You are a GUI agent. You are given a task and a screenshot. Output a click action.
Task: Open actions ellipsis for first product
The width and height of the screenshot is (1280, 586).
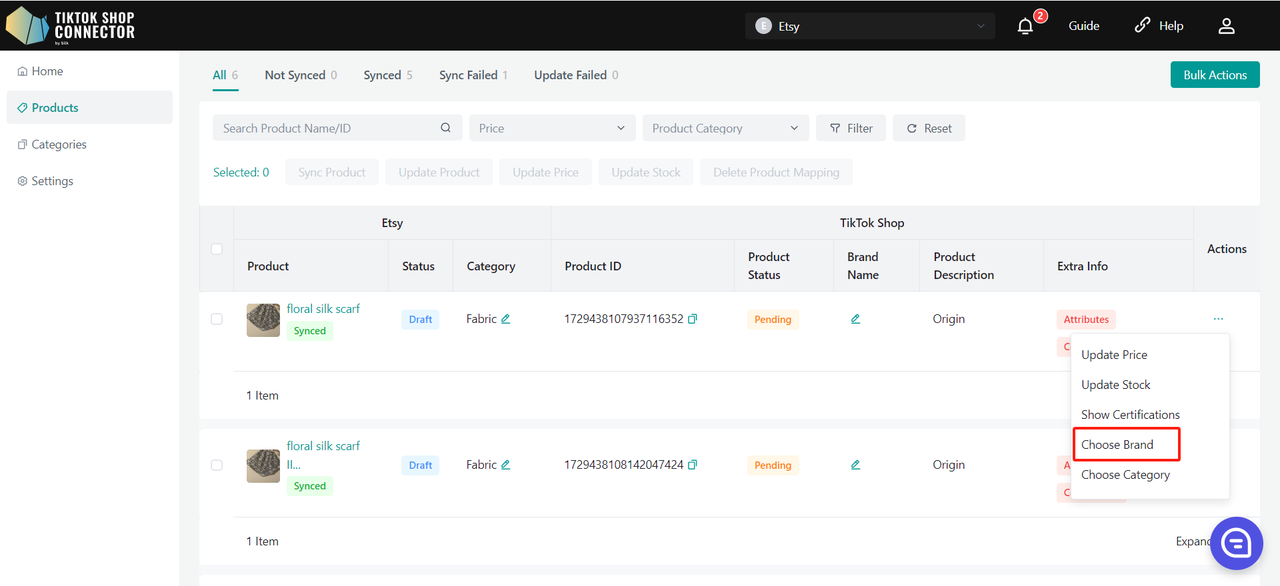pos(1218,319)
